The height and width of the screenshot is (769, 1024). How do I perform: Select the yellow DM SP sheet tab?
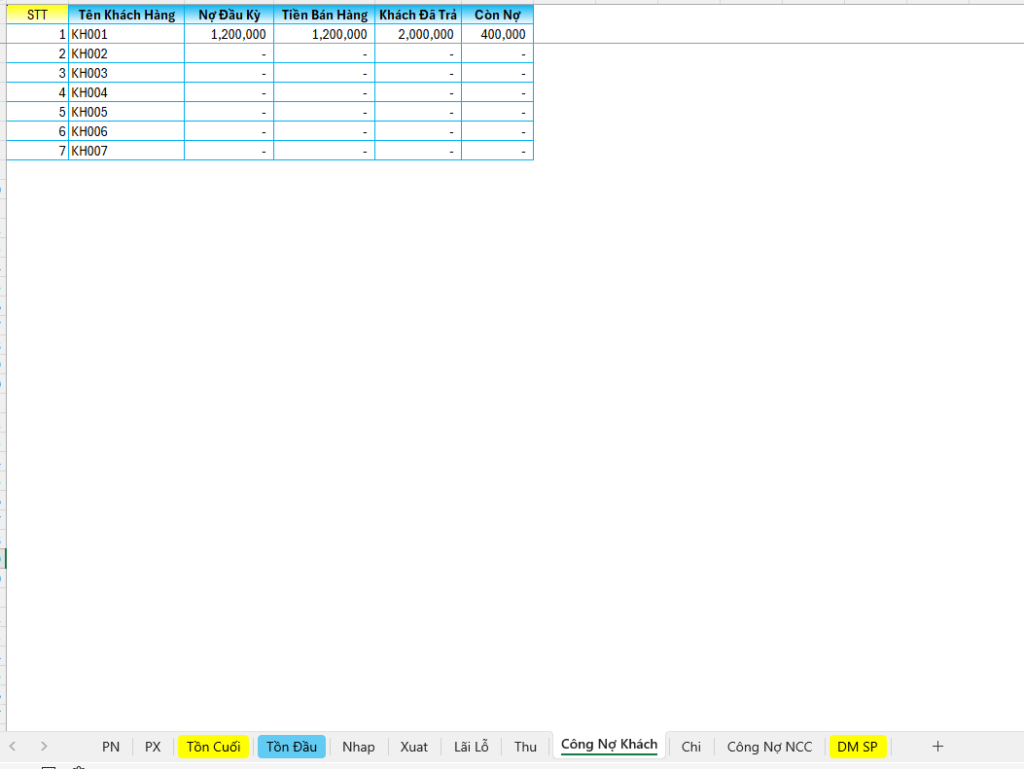[858, 746]
